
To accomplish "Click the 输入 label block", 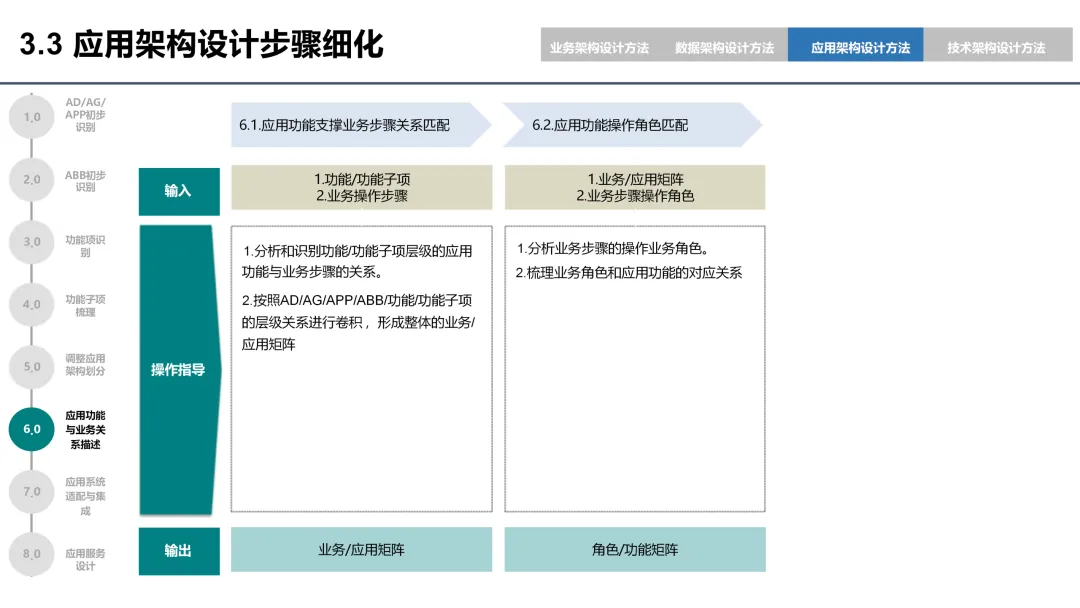I will click(179, 191).
